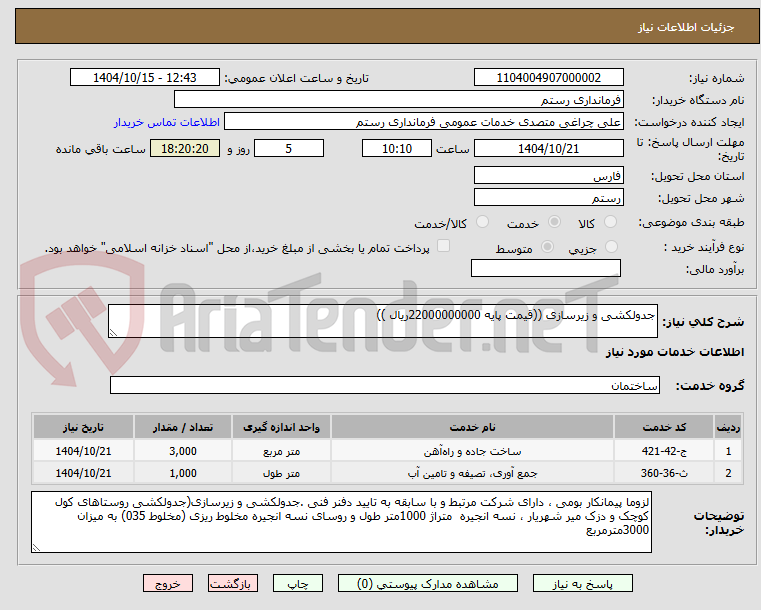Click the اطلاعات خدمات مورد نیاز heading
The height and width of the screenshot is (610, 761).
click(x=675, y=352)
